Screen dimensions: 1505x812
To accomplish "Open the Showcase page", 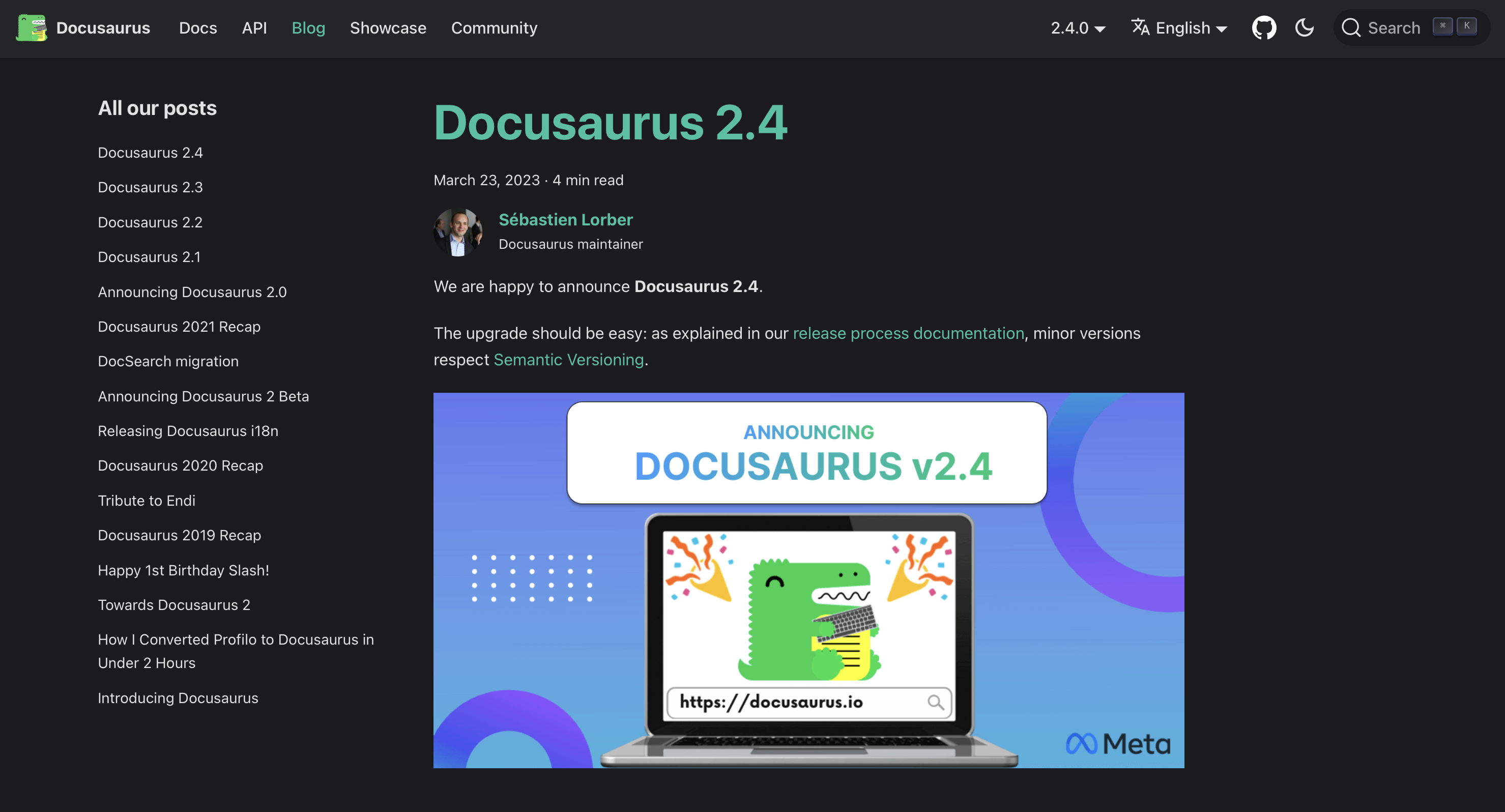I will pos(388,28).
